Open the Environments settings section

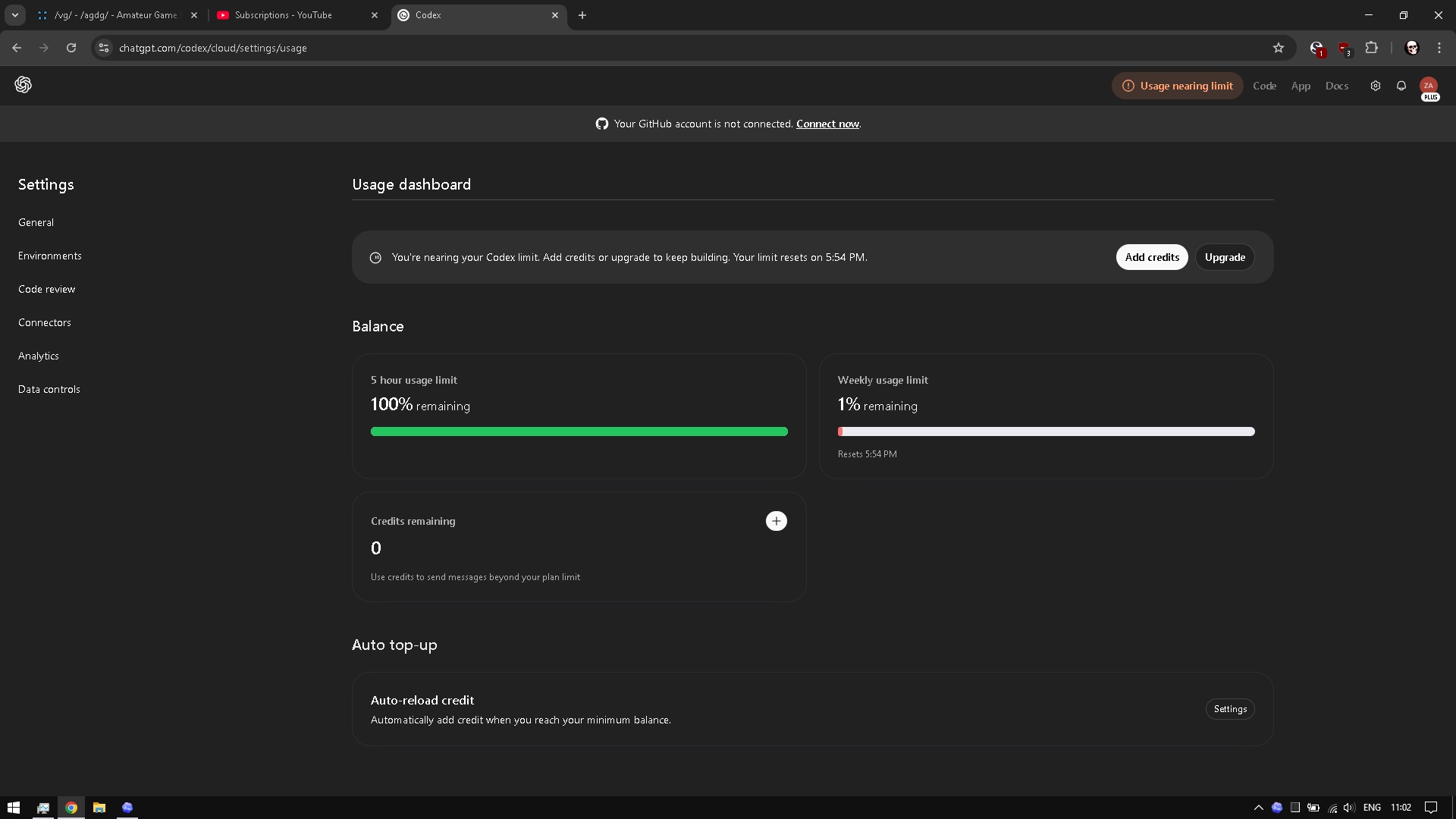pyautogui.click(x=50, y=256)
